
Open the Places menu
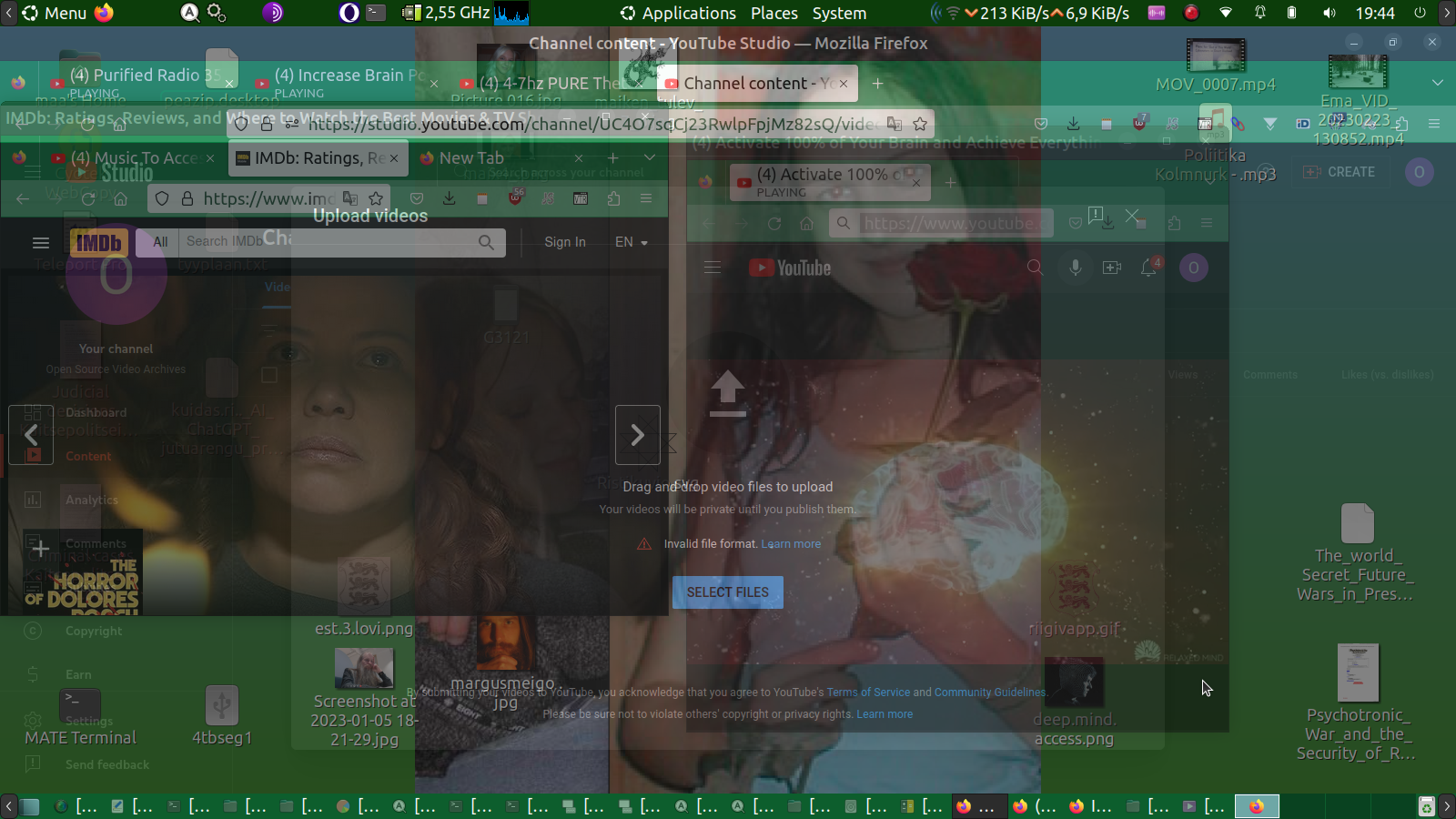click(774, 13)
